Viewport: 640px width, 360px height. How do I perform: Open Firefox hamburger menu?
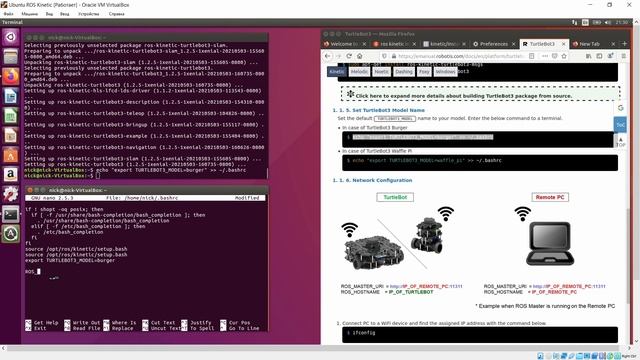(624, 56)
